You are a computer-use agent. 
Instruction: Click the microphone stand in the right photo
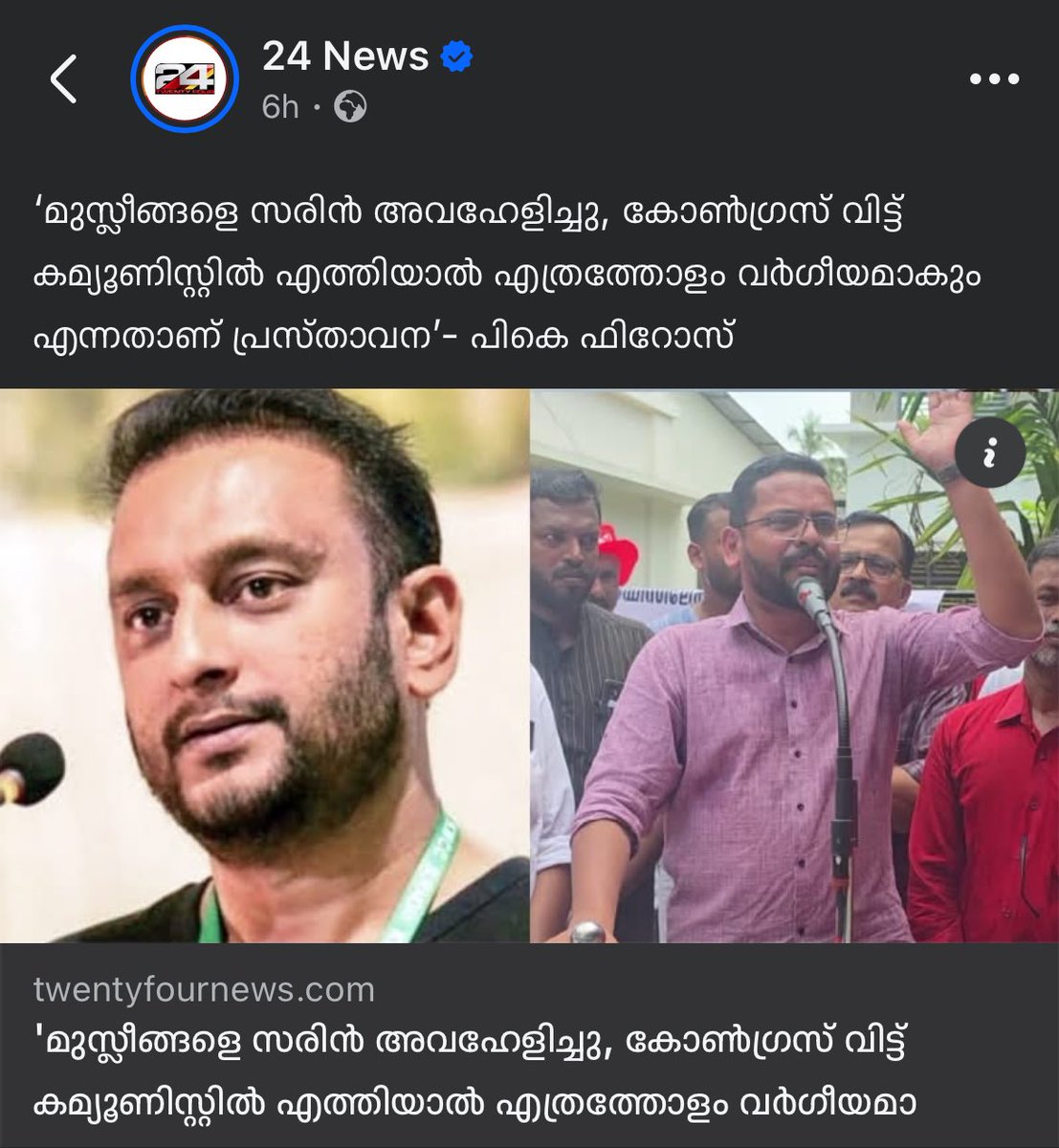click(838, 756)
